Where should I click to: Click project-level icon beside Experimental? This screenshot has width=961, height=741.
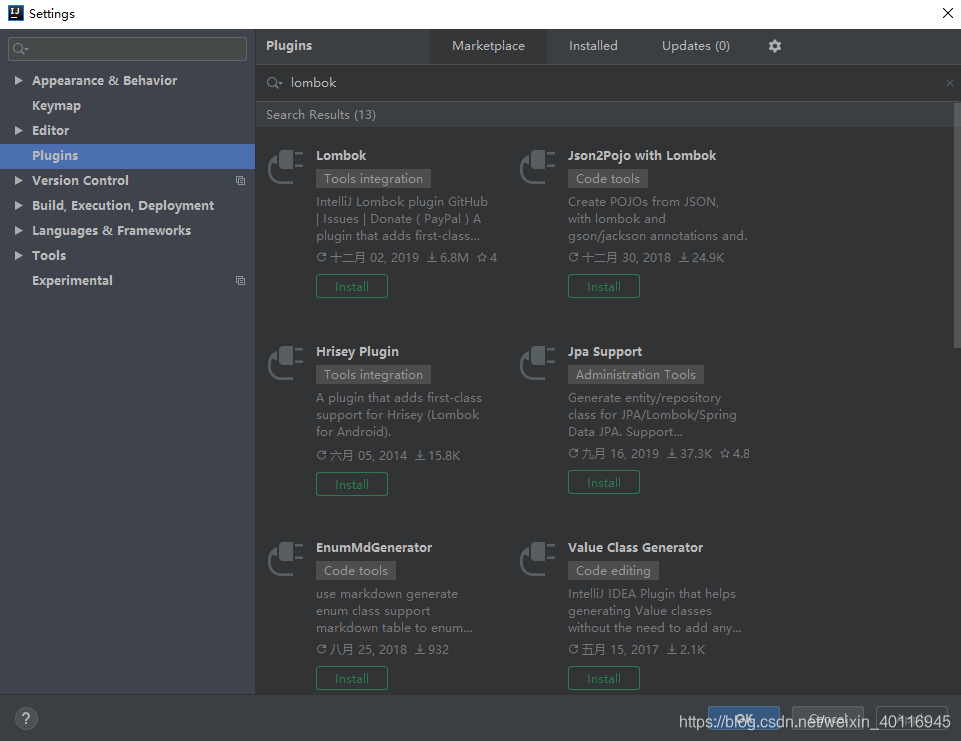pos(240,281)
